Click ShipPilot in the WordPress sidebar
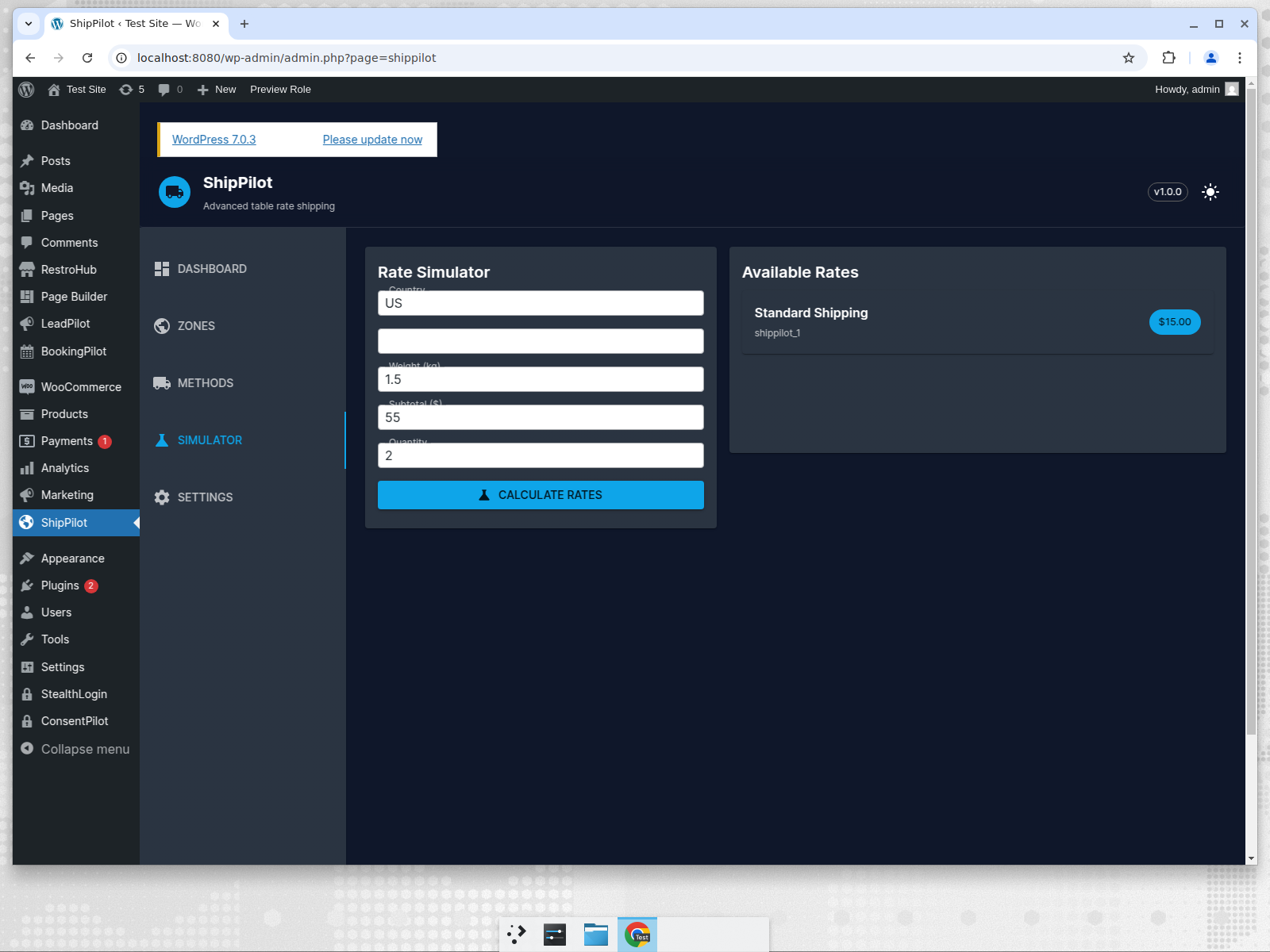The width and height of the screenshot is (1270, 952). [76, 523]
